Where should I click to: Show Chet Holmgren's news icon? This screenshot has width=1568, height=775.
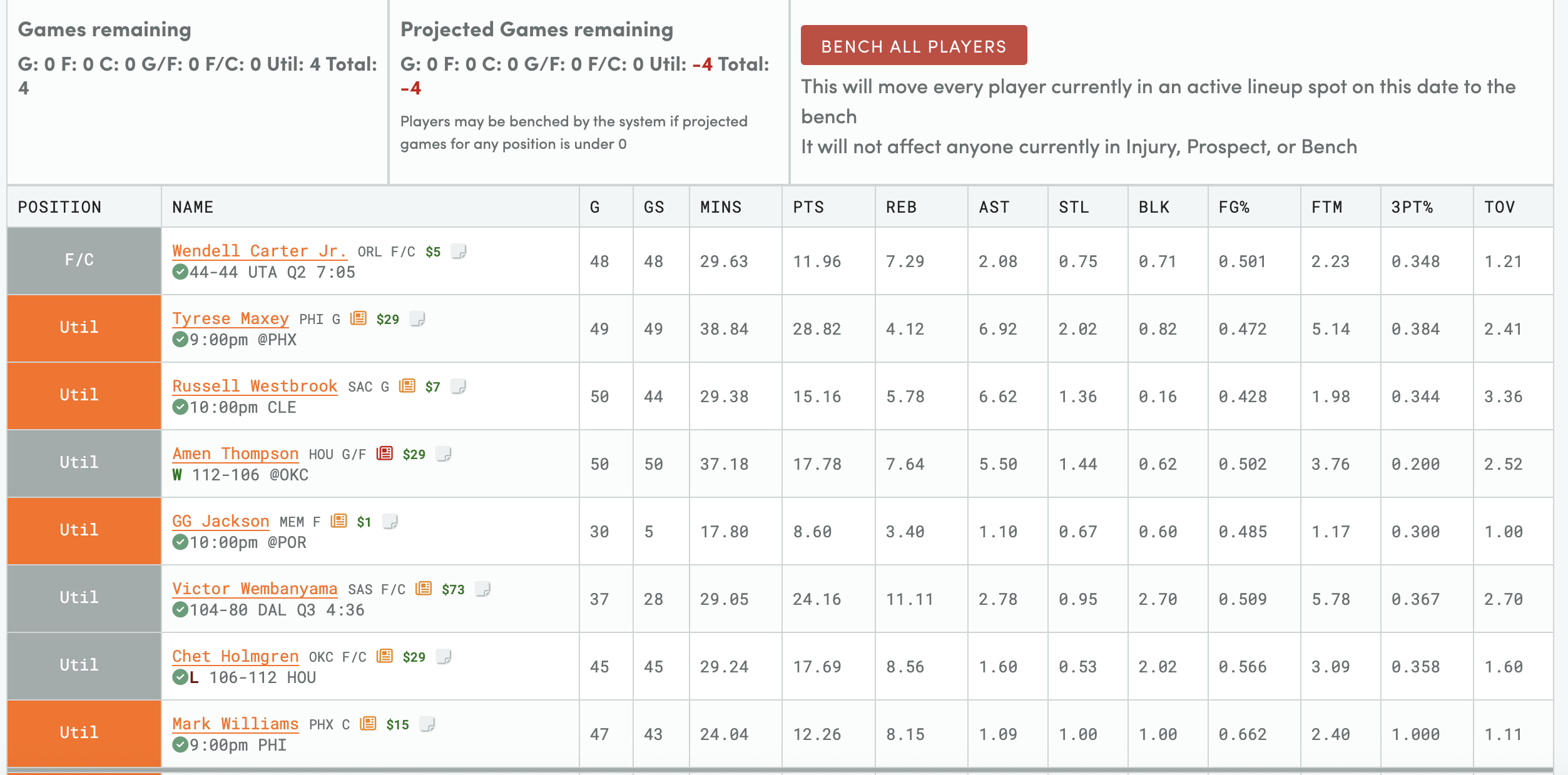coord(385,656)
